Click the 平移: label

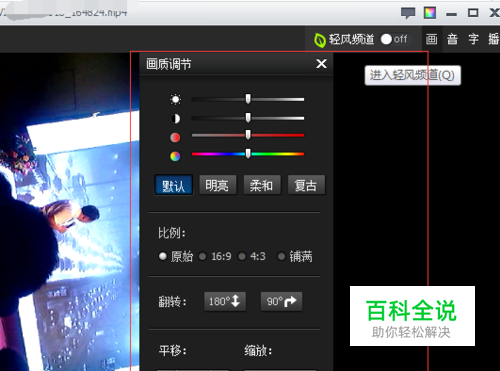pos(172,351)
